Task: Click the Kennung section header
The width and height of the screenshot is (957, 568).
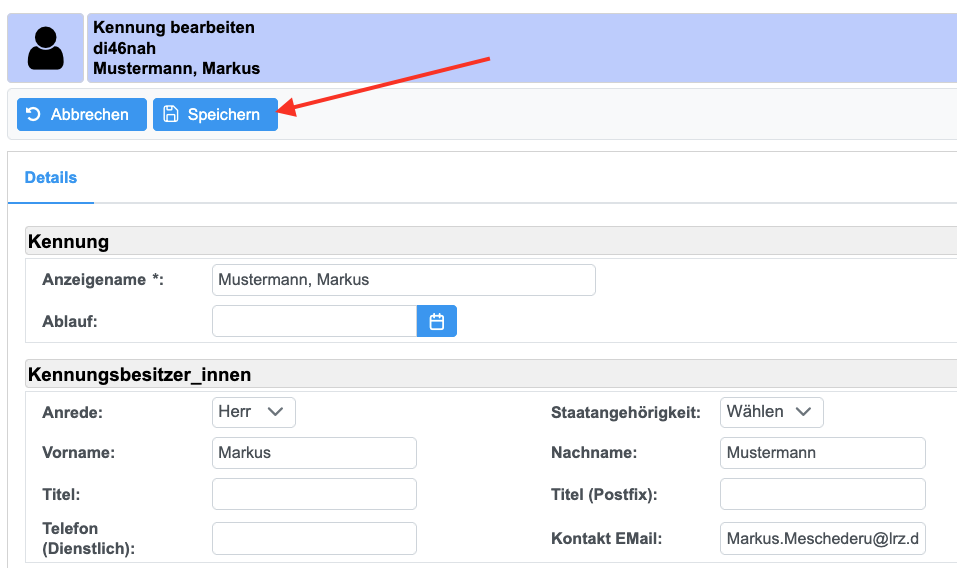Action: tap(69, 241)
